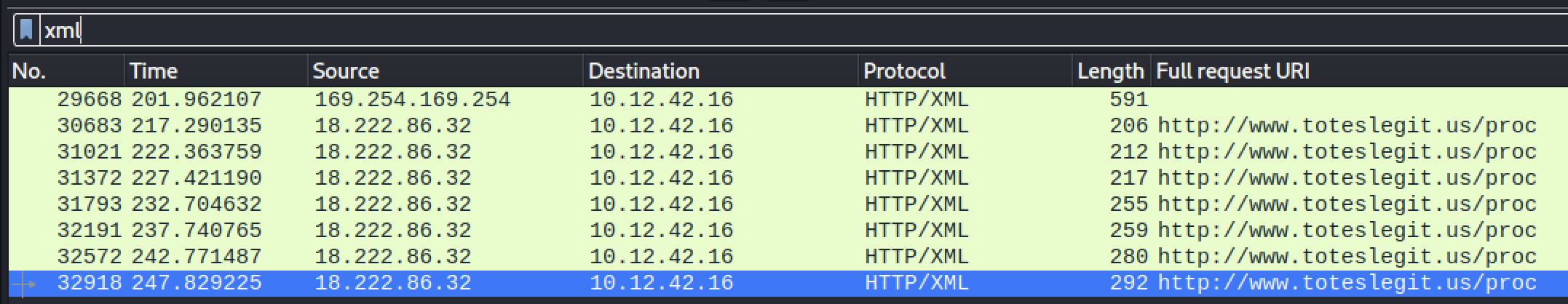Click source address 169.254.169.254
This screenshot has height=304, width=1568.
pos(412,100)
